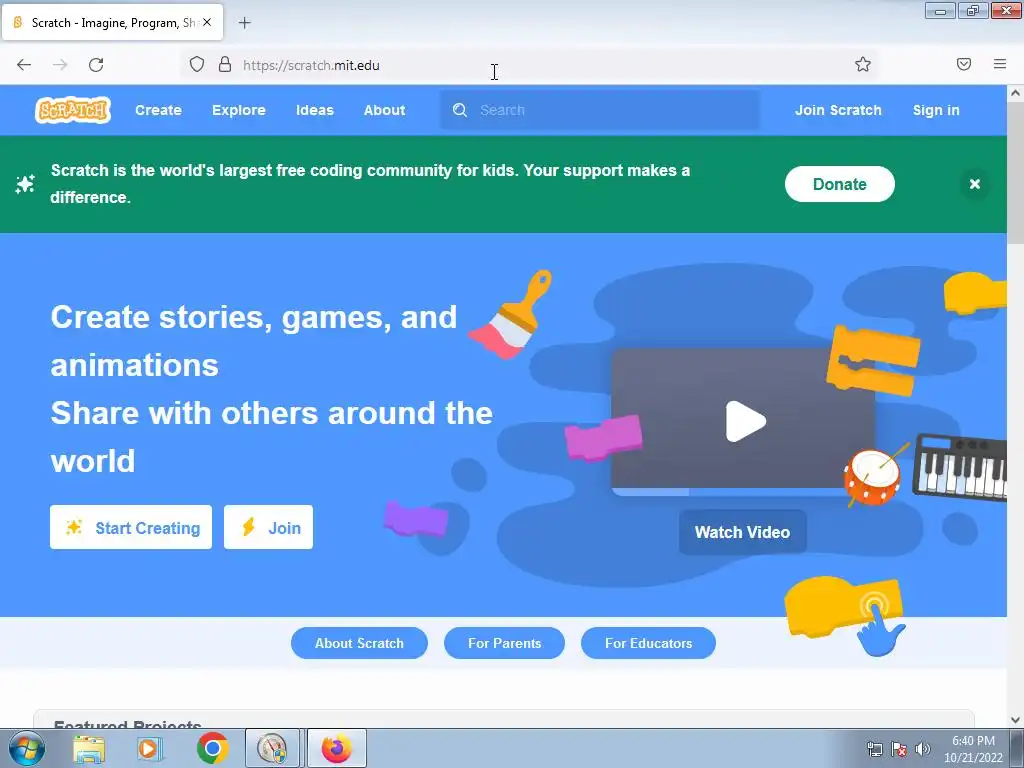This screenshot has height=768, width=1024.
Task: Open the Action Center flag icon
Action: 899,749
